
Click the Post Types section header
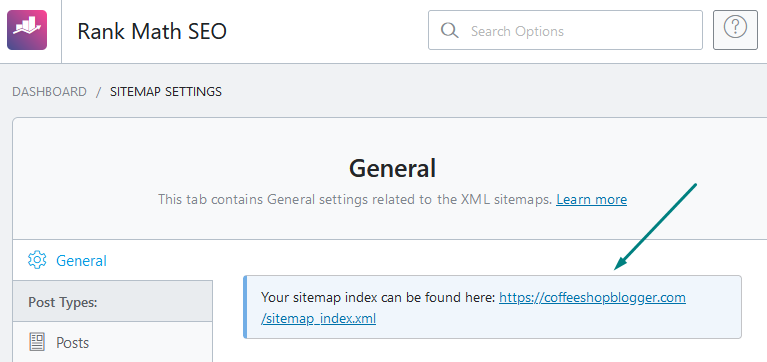click(113, 301)
